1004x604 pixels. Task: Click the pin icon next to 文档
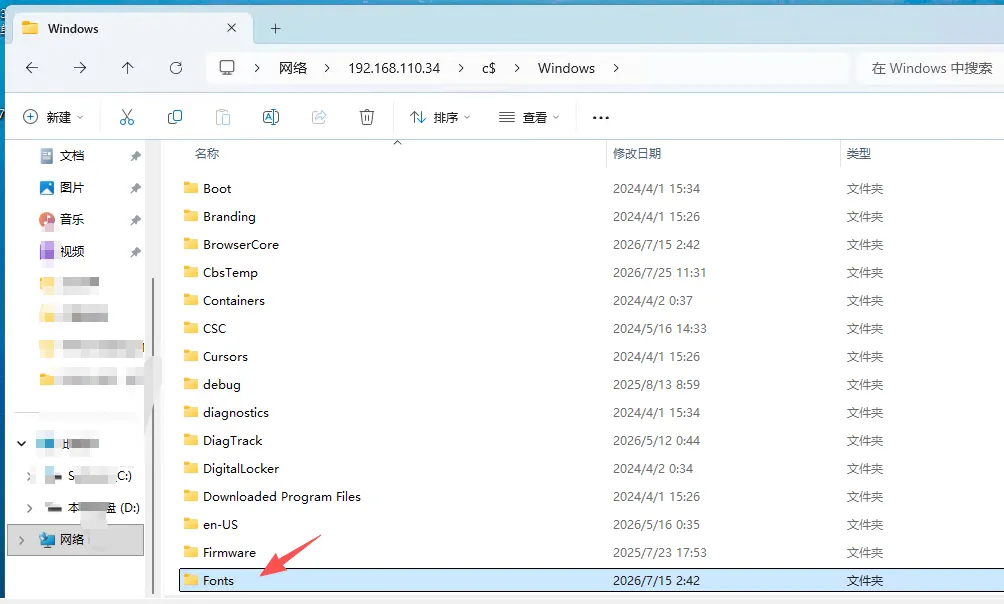pos(135,156)
